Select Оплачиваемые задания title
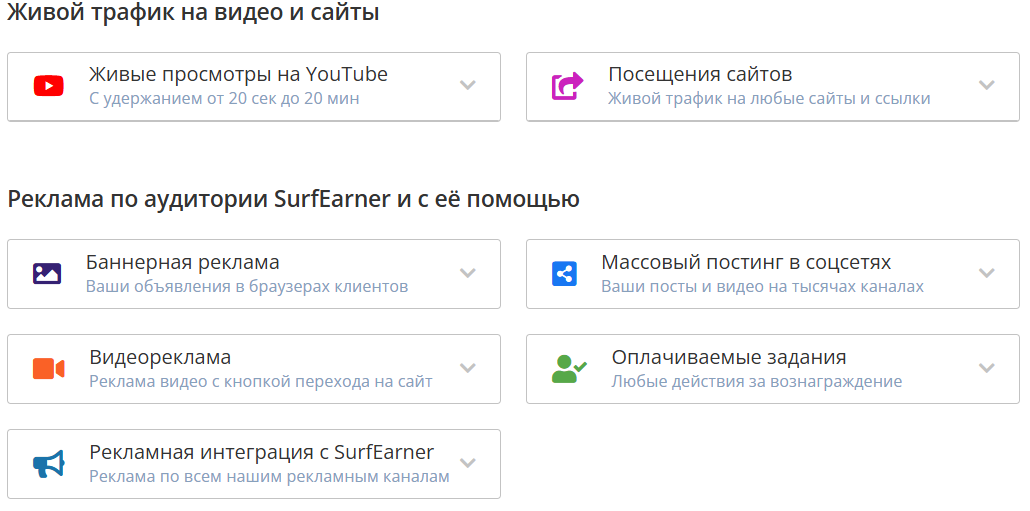Viewport: 1030px width, 511px height. (729, 357)
